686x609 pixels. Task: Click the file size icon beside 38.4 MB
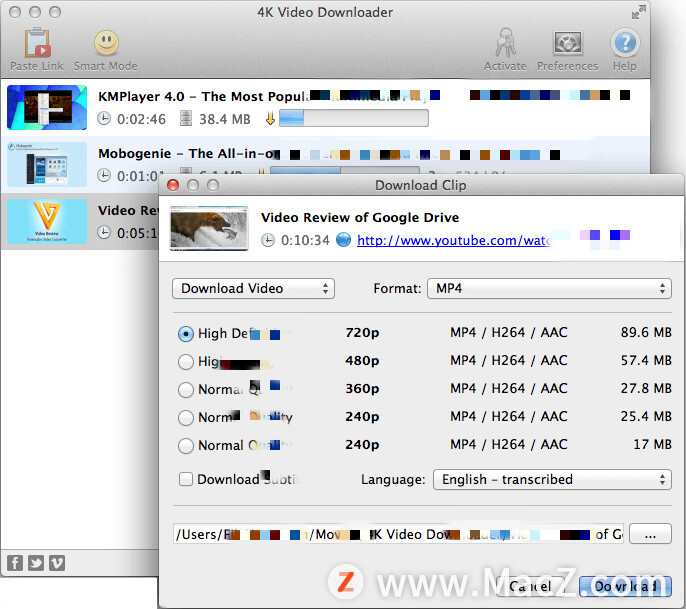coord(186,118)
